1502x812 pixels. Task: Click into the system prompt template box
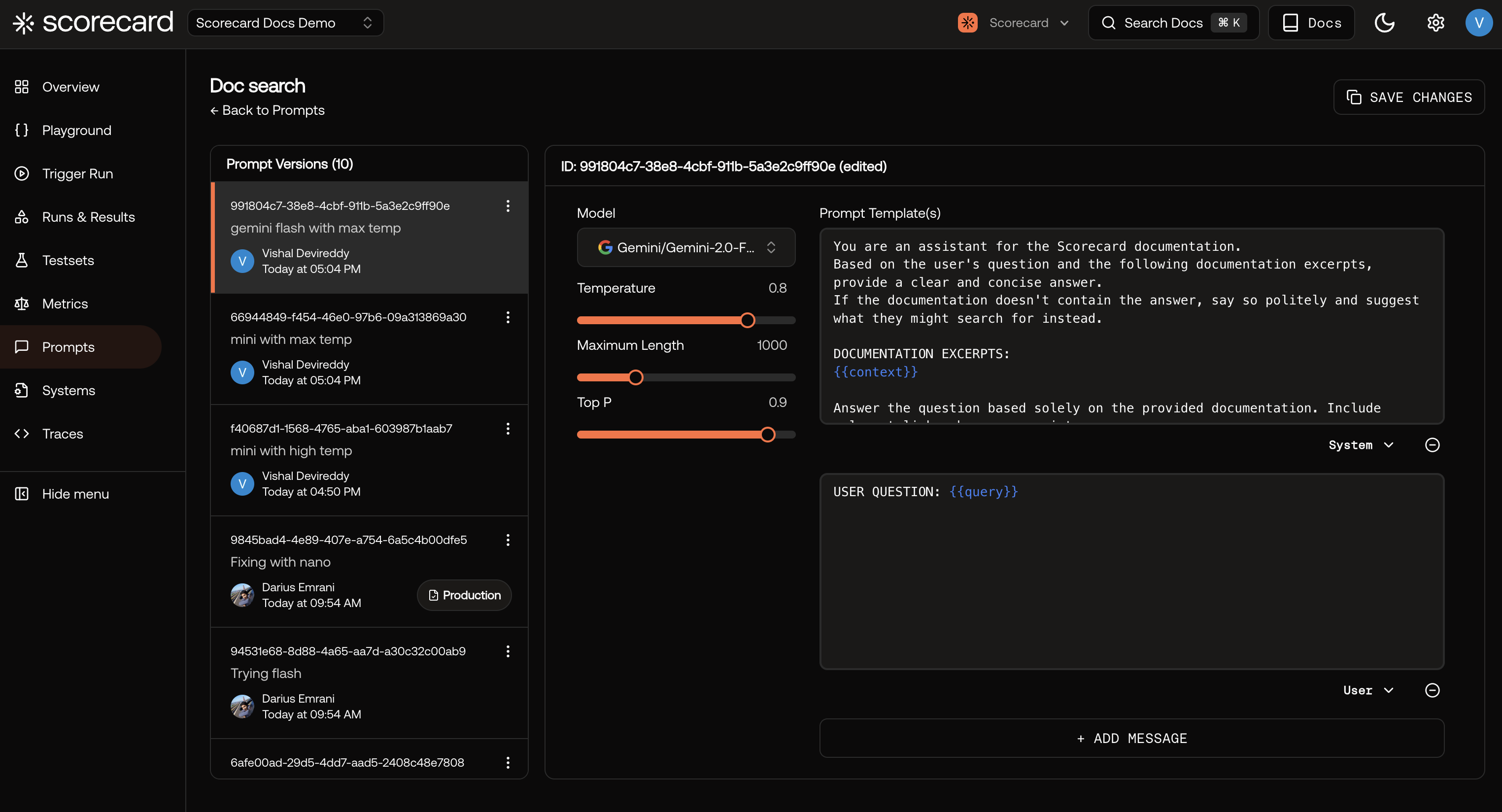pyautogui.click(x=1131, y=326)
